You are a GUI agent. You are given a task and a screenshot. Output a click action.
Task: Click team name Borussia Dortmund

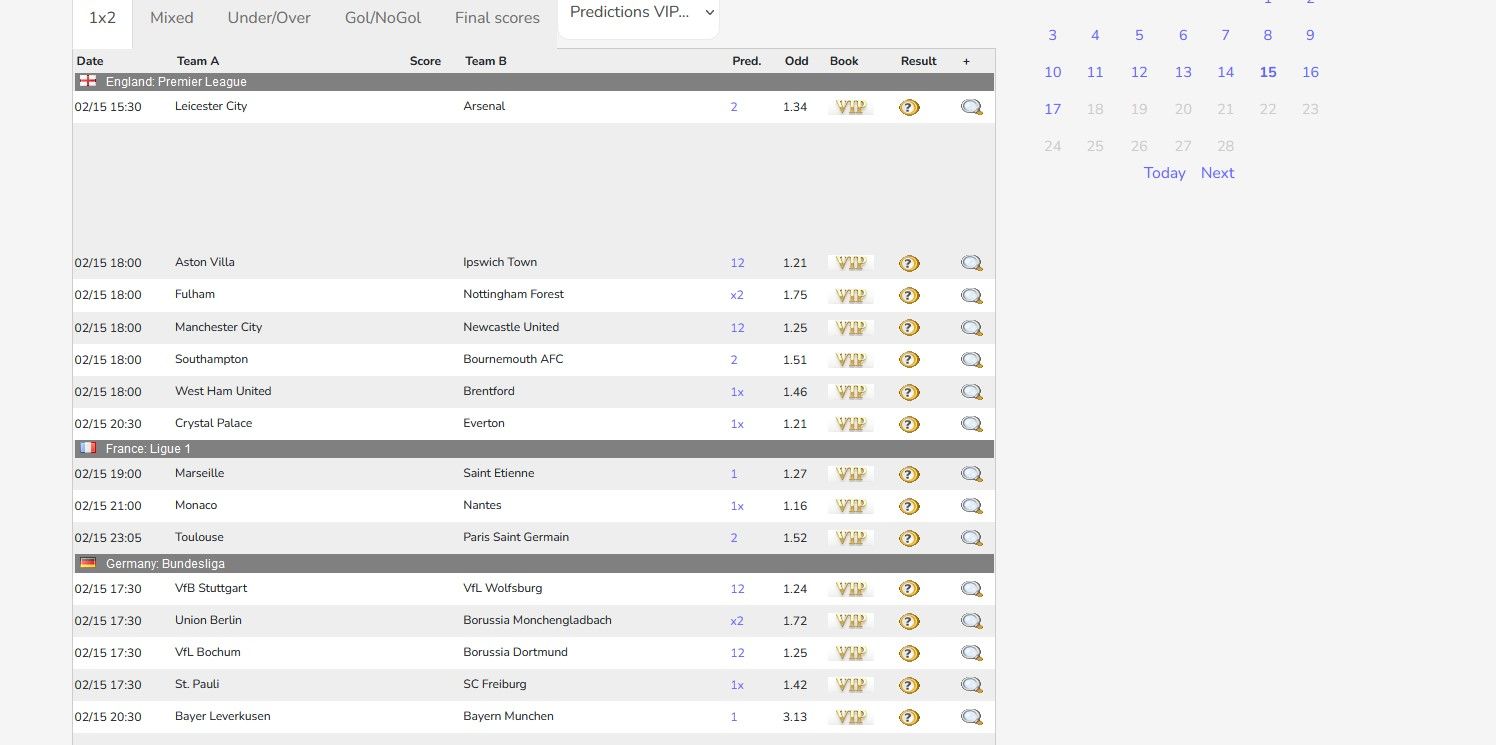515,652
